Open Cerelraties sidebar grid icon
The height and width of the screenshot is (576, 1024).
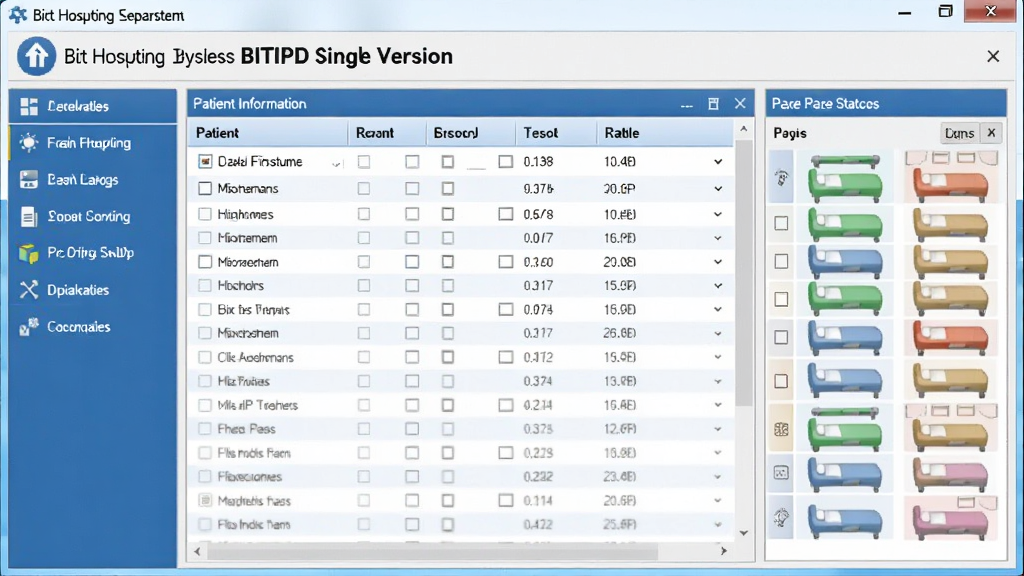pyautogui.click(x=29, y=106)
